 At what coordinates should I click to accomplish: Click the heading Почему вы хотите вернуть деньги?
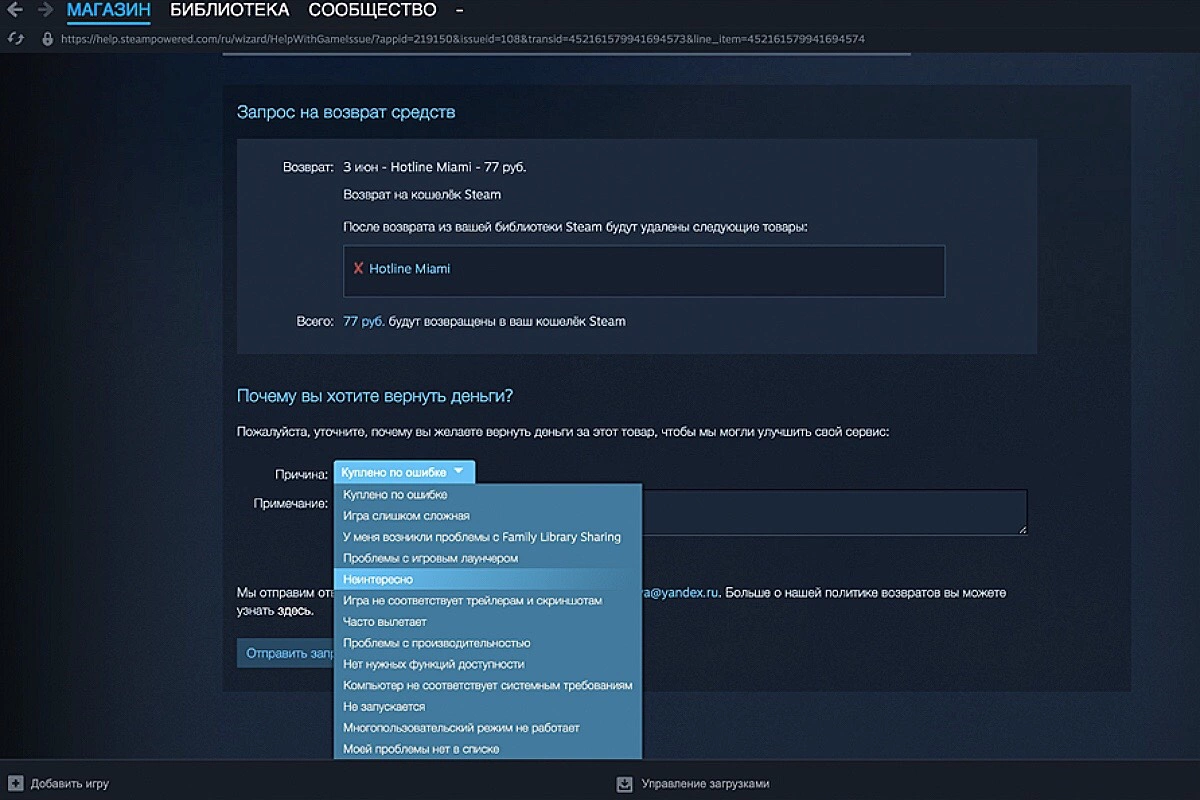click(x=375, y=396)
